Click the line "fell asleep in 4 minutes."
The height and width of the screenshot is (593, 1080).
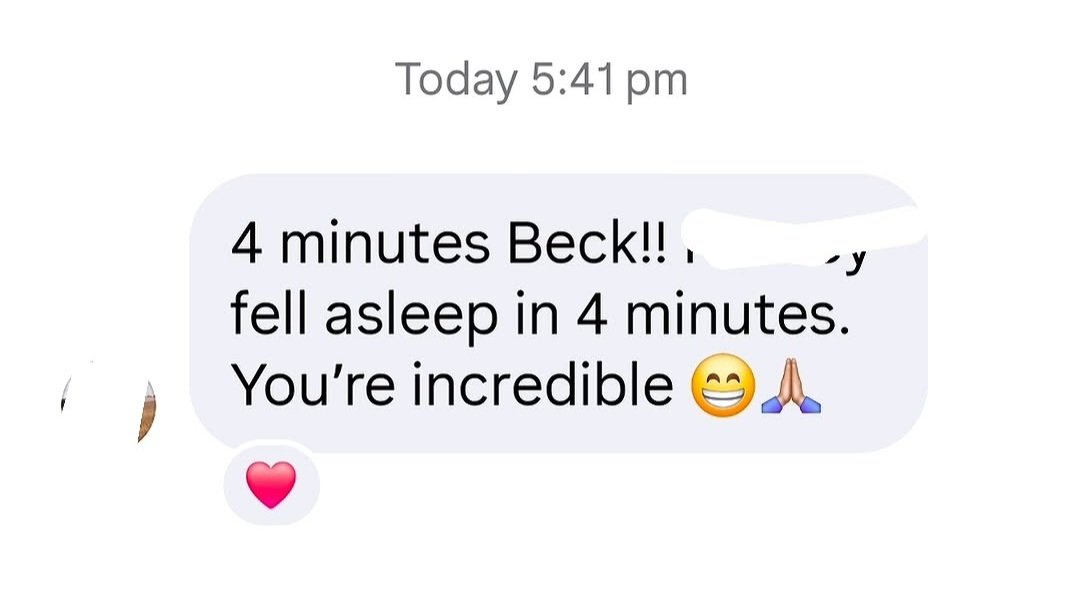coord(540,315)
